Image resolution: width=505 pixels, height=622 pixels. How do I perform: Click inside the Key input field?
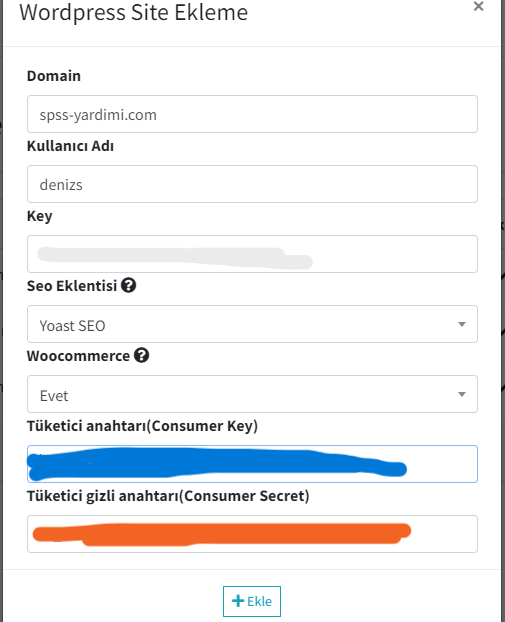[252, 254]
